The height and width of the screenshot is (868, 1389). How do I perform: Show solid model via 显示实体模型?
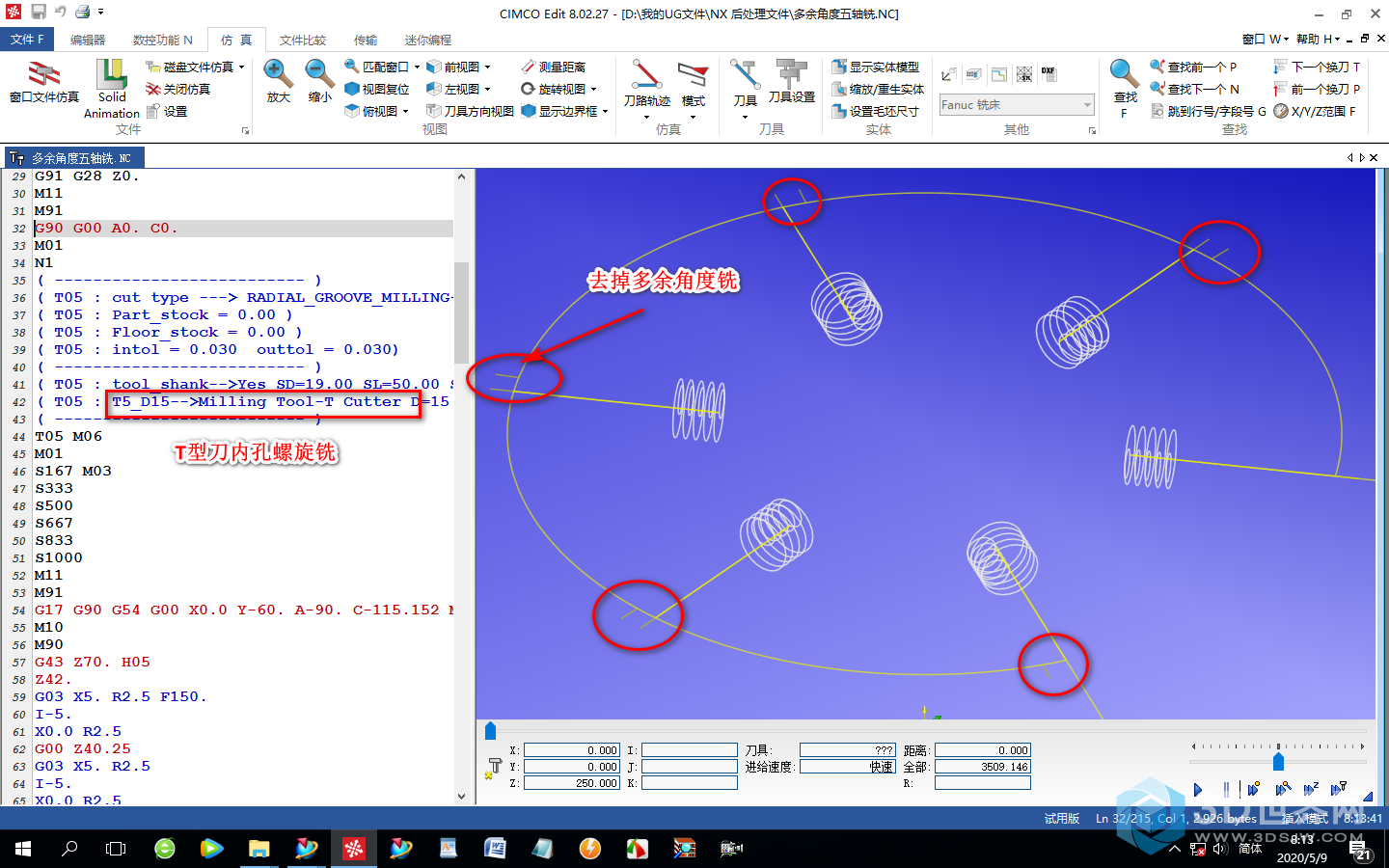click(876, 67)
